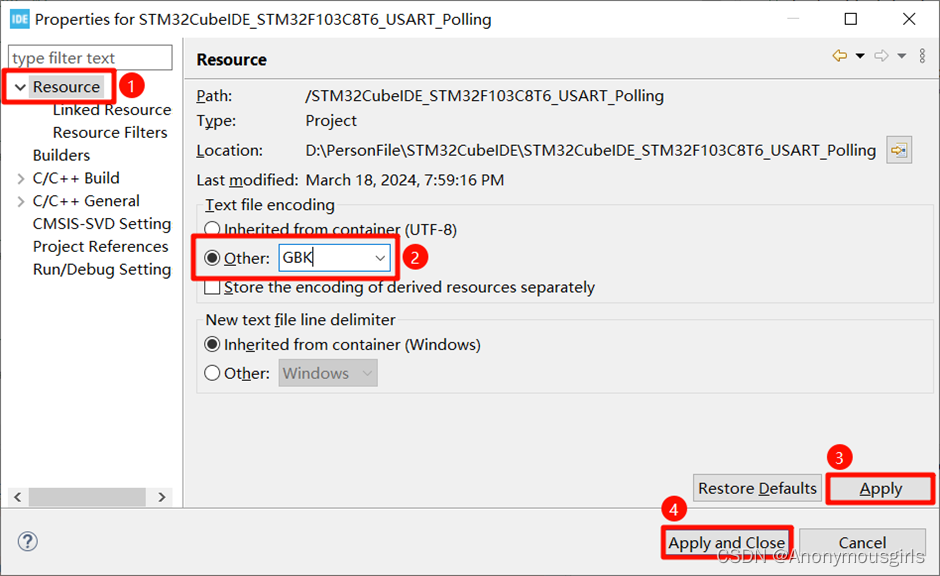Viewport: 940px width, 576px height.
Task: Click the tree horizontal scrollbar right arrow
Action: pos(162,497)
